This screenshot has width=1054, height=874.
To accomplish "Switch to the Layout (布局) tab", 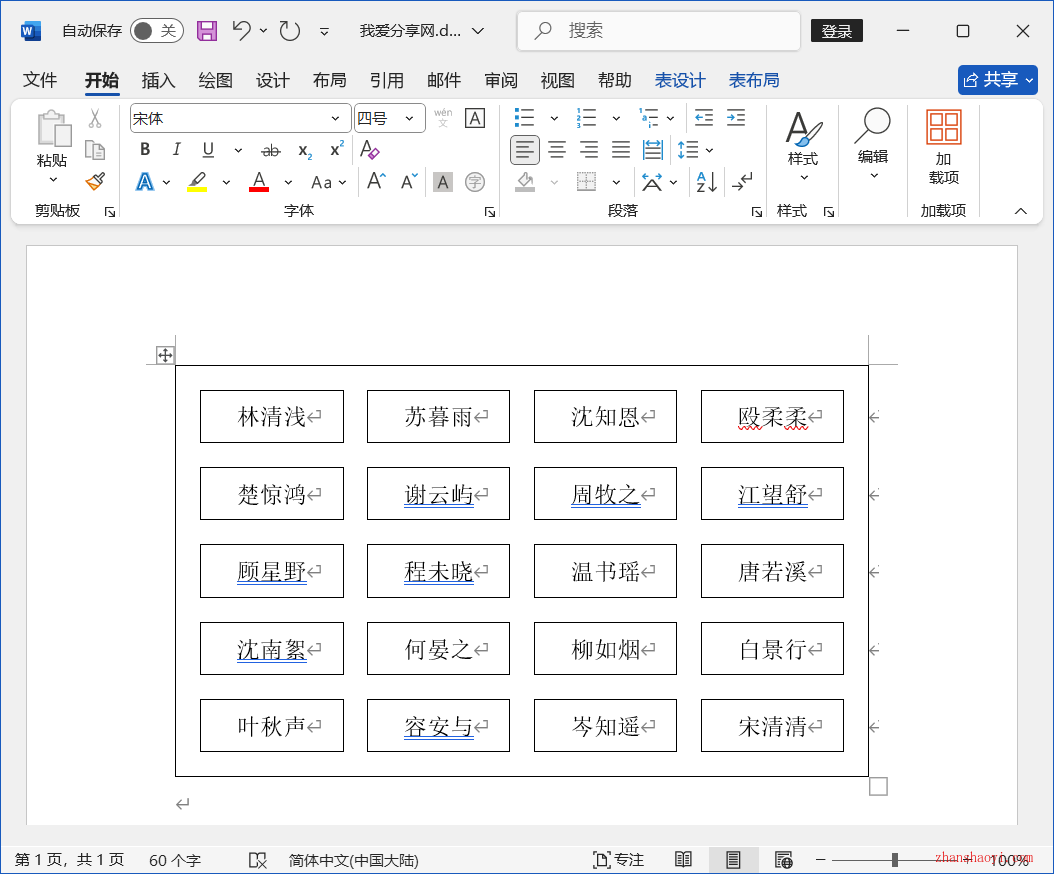I will (329, 80).
